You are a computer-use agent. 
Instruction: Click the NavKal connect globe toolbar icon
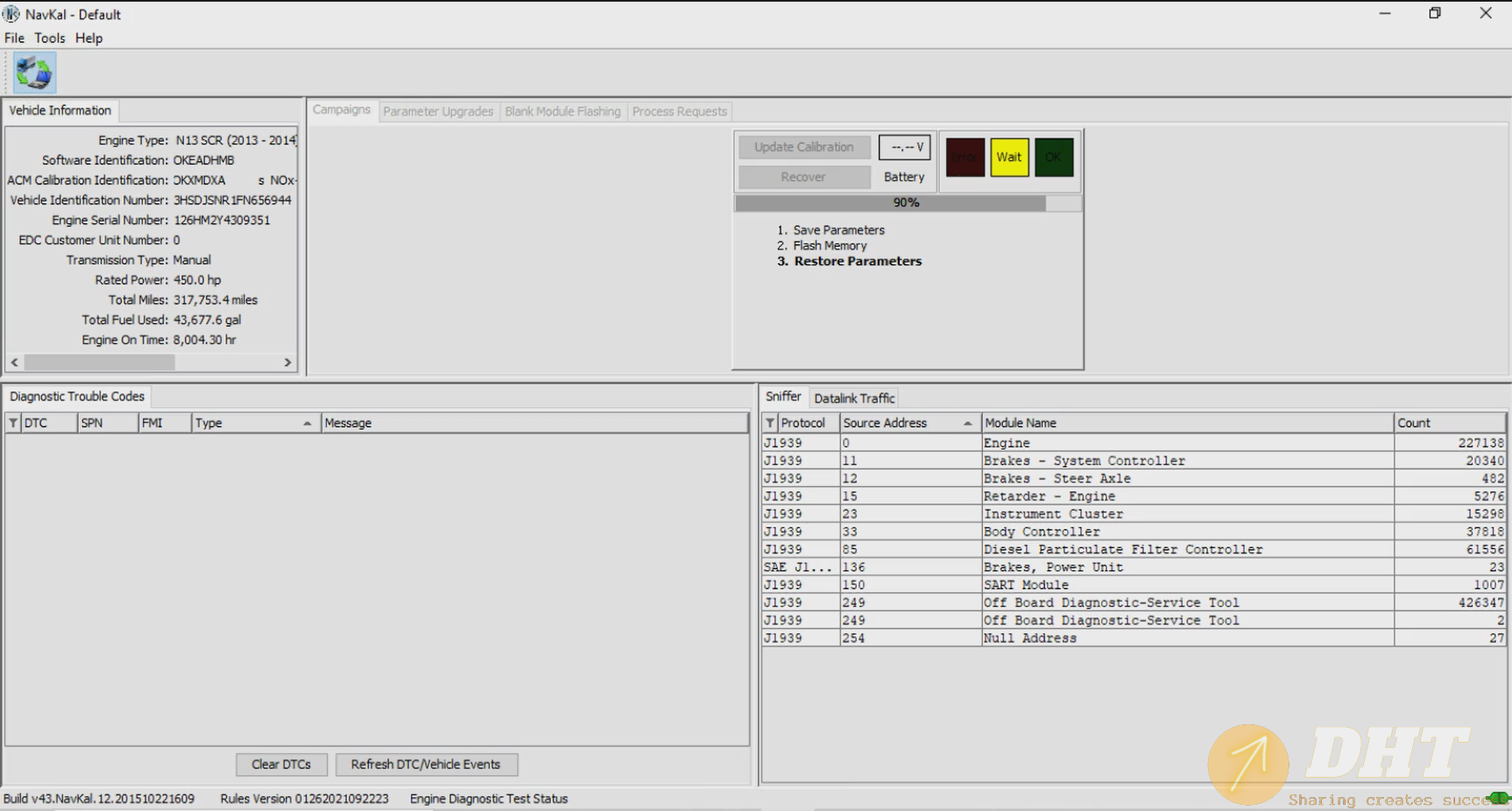coord(34,73)
